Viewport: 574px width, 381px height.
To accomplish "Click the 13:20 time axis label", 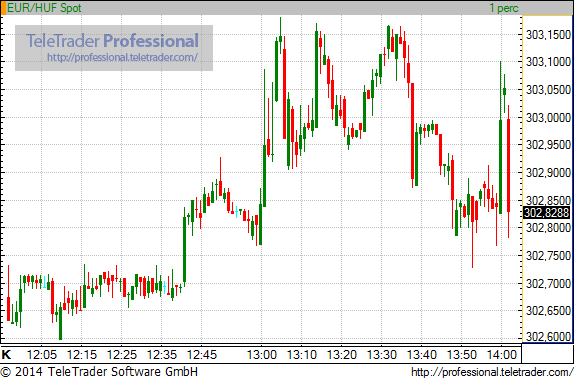I will click(x=342, y=355).
